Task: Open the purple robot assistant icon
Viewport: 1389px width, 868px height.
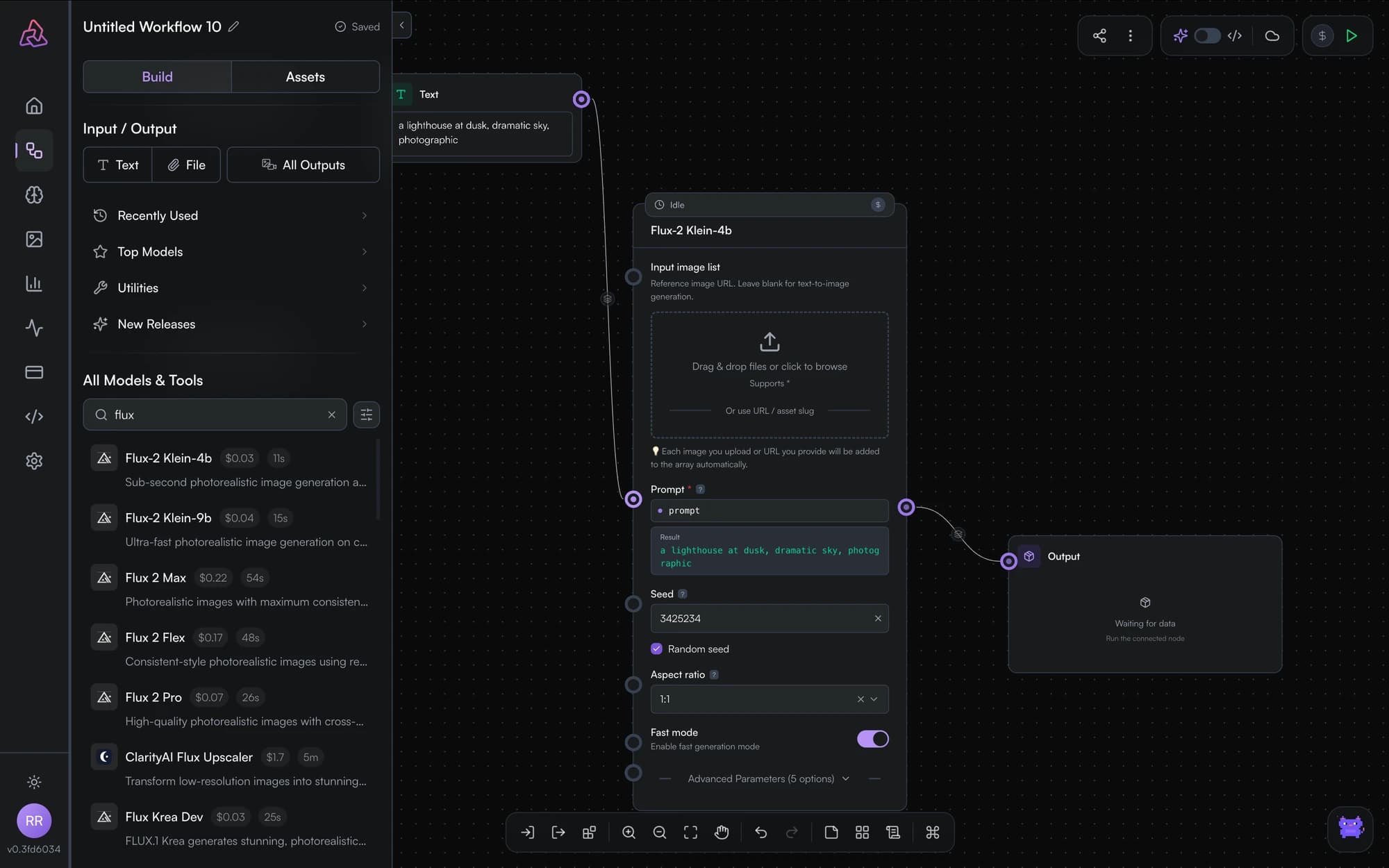Action: pos(1350,828)
